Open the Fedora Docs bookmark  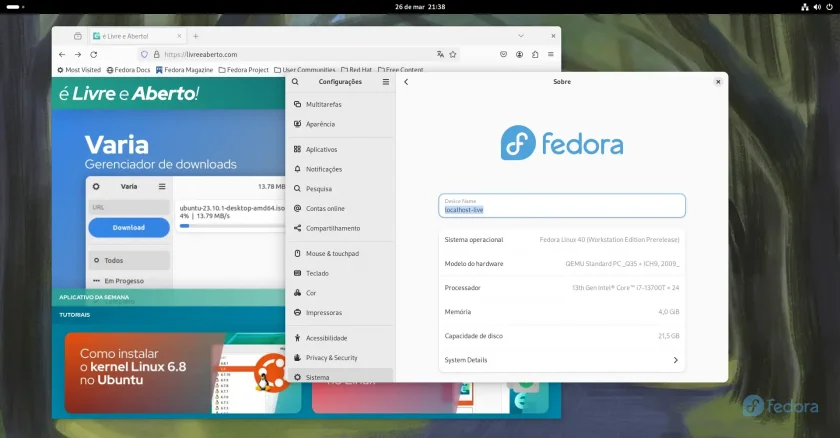(128, 70)
